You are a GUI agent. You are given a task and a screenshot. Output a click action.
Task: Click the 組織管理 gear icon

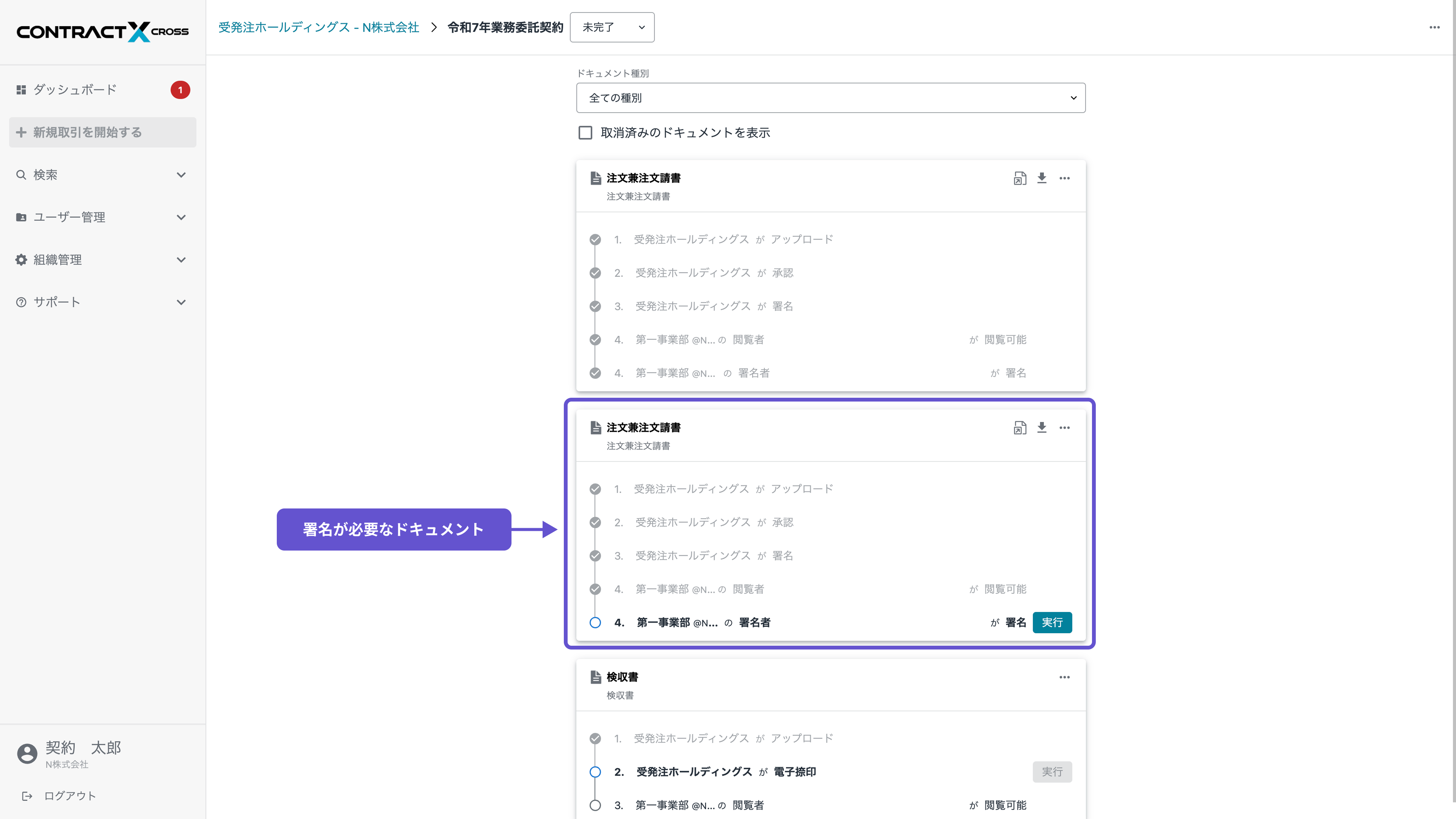(21, 259)
